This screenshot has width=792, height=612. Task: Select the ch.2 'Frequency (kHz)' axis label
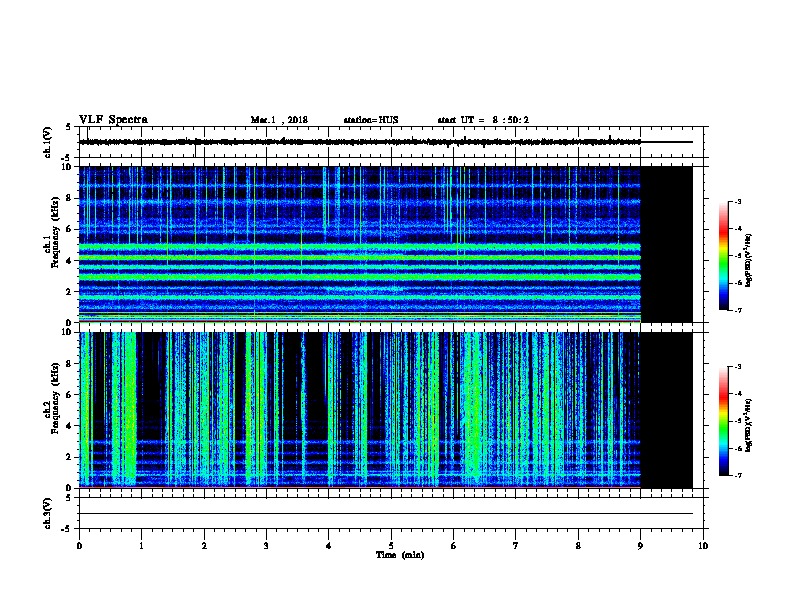coord(55,398)
